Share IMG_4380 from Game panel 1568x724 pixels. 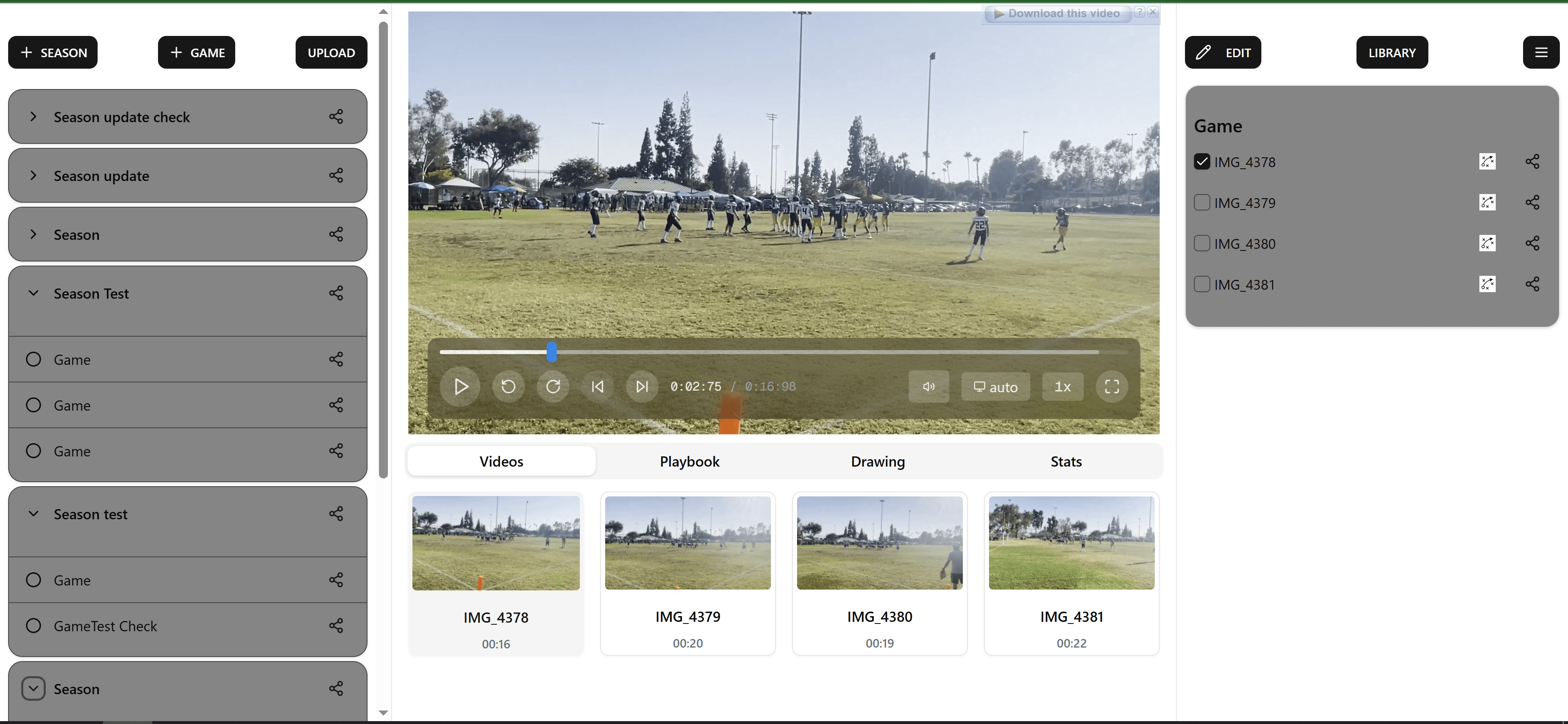1532,243
